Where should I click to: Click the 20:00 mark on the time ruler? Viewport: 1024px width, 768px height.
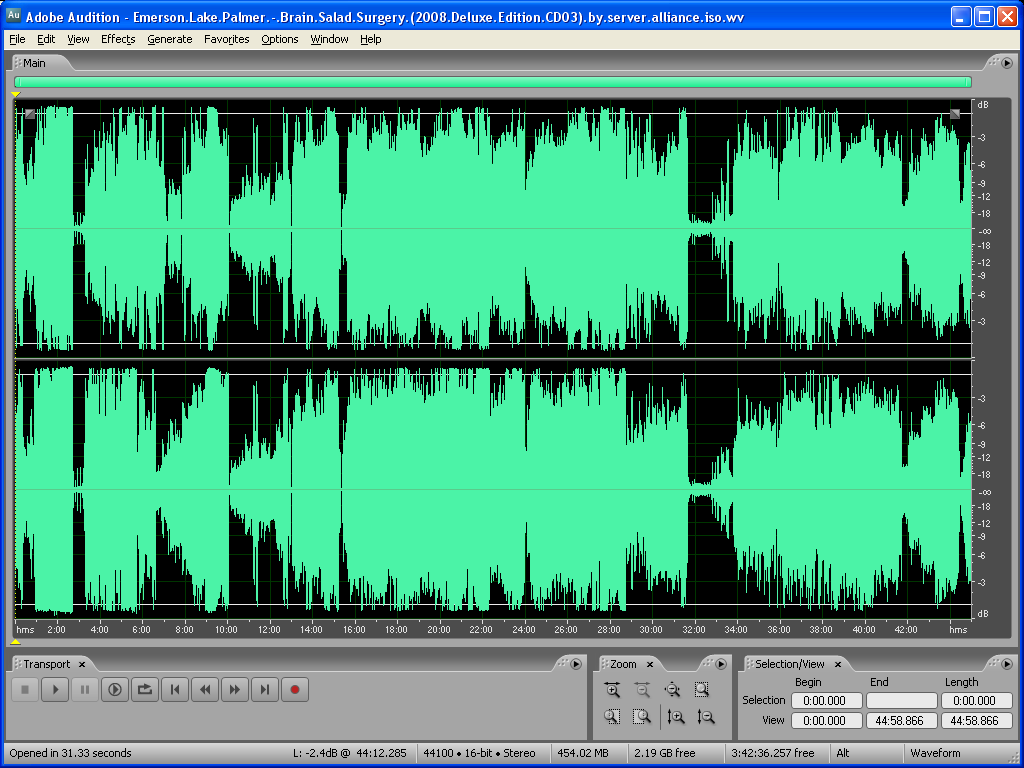point(438,630)
